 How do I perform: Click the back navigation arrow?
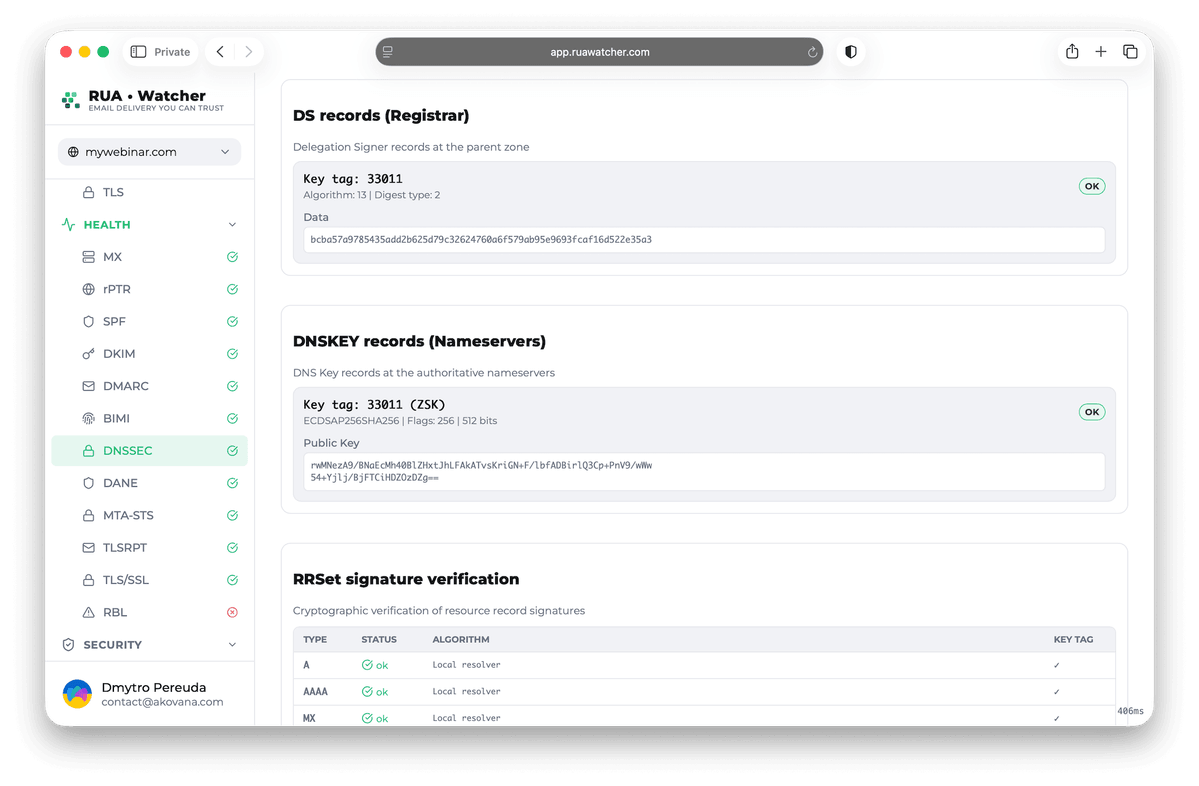(x=220, y=51)
